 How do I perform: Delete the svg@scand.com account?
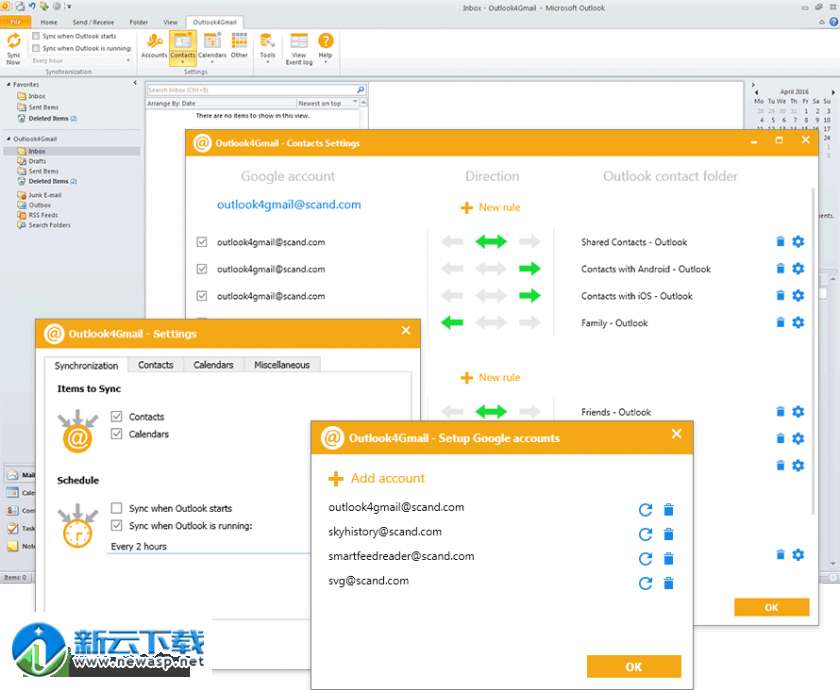(x=669, y=584)
